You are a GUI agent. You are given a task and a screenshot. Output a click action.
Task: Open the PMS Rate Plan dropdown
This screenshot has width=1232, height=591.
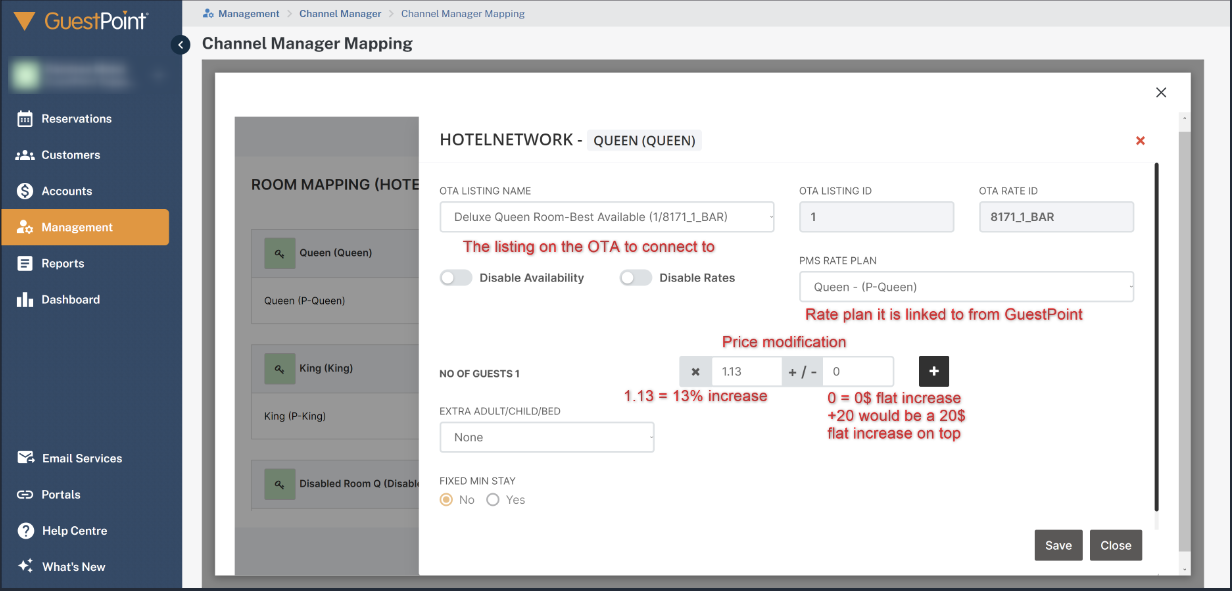pyautogui.click(x=967, y=287)
